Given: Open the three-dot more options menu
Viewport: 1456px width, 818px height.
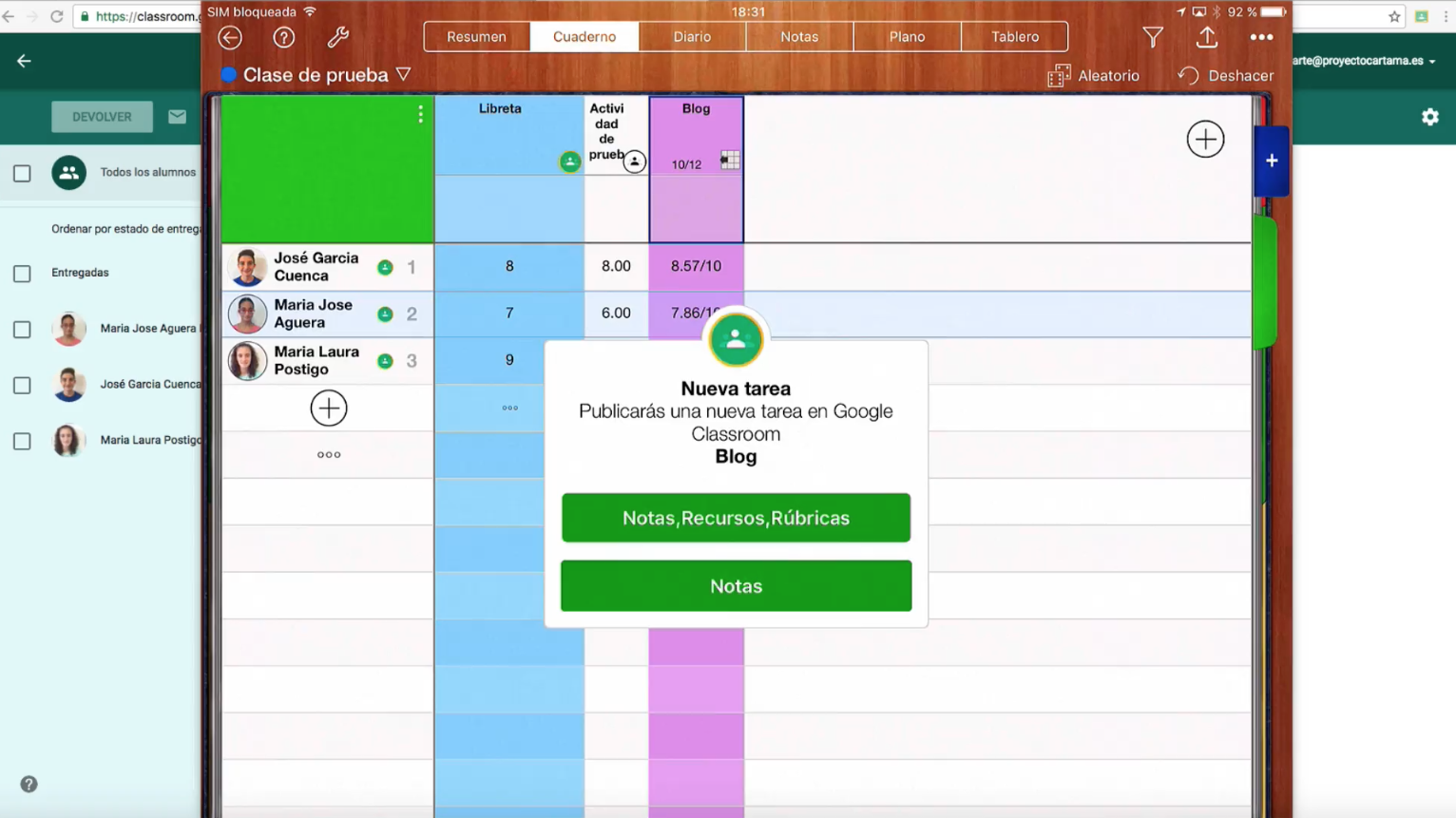Looking at the screenshot, I should point(1261,37).
